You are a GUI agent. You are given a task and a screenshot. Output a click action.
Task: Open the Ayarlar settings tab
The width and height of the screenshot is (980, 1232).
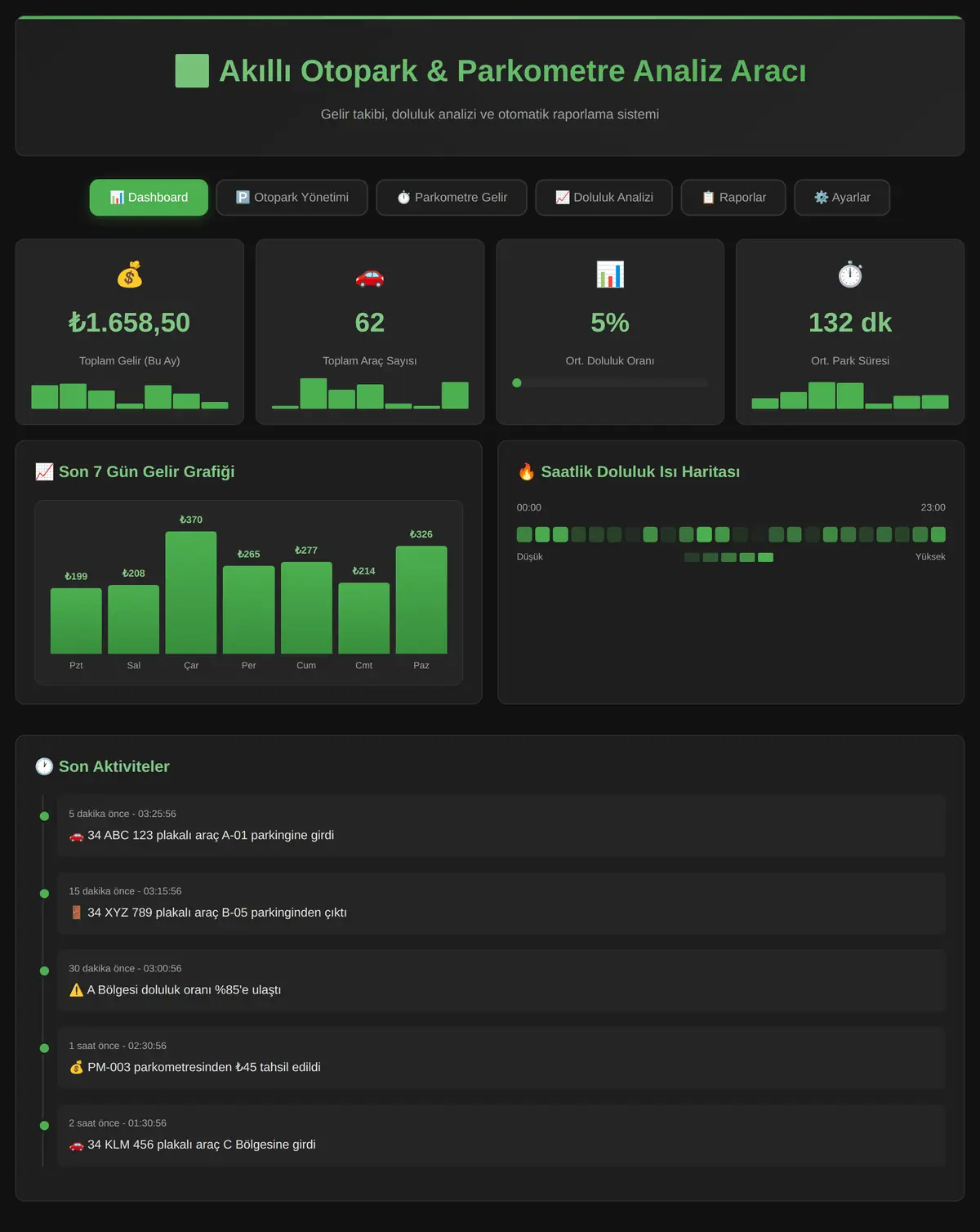pyautogui.click(x=842, y=198)
